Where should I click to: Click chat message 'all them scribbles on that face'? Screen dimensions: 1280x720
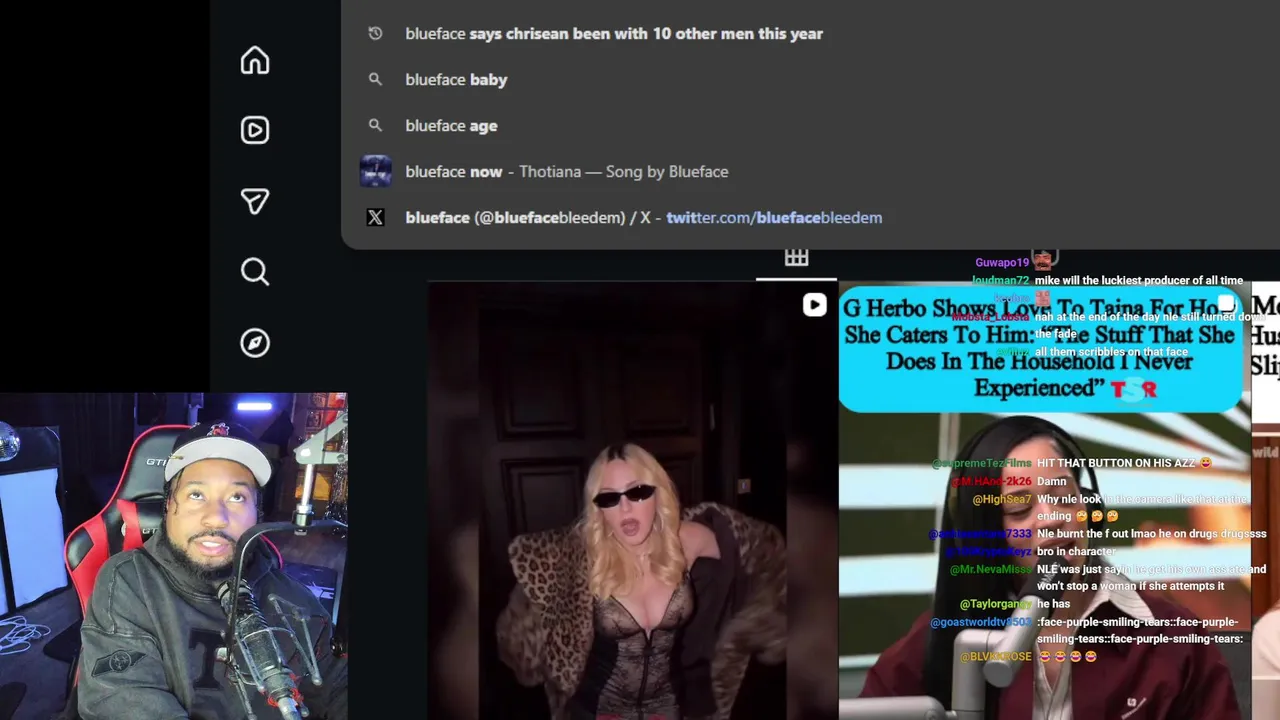tap(1112, 352)
